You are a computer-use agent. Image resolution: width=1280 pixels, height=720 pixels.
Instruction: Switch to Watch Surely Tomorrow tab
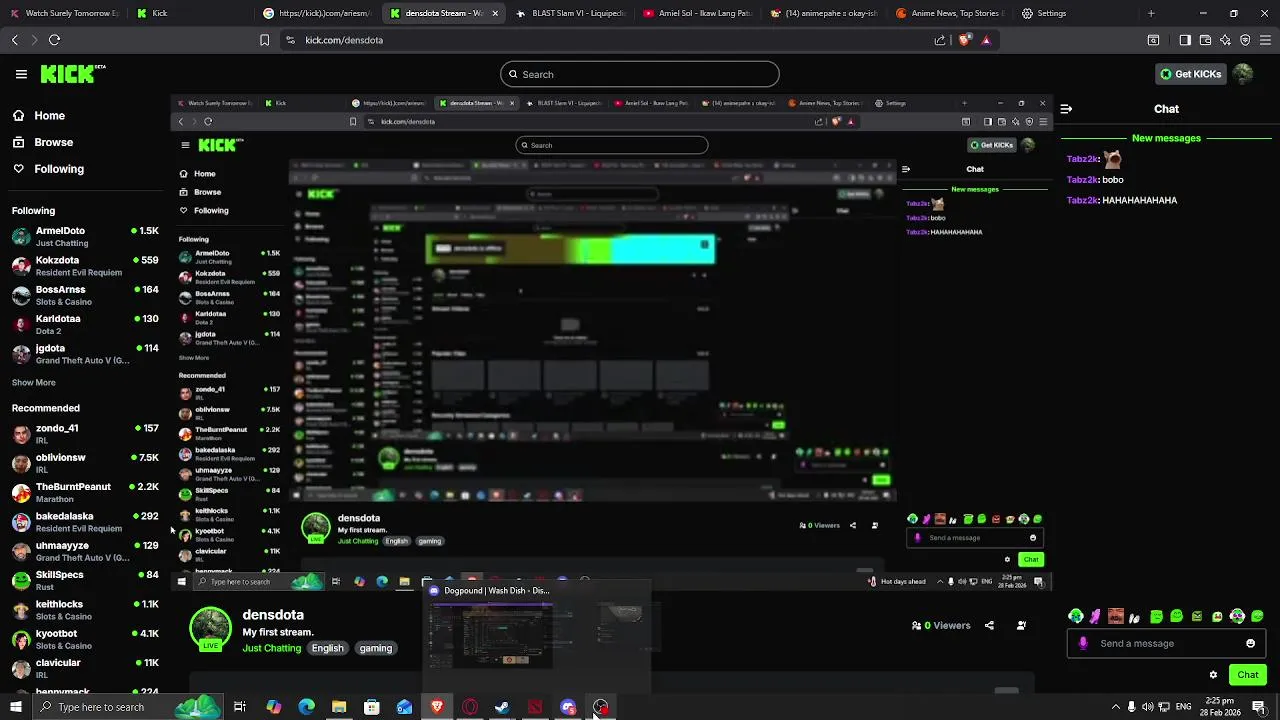(66, 13)
